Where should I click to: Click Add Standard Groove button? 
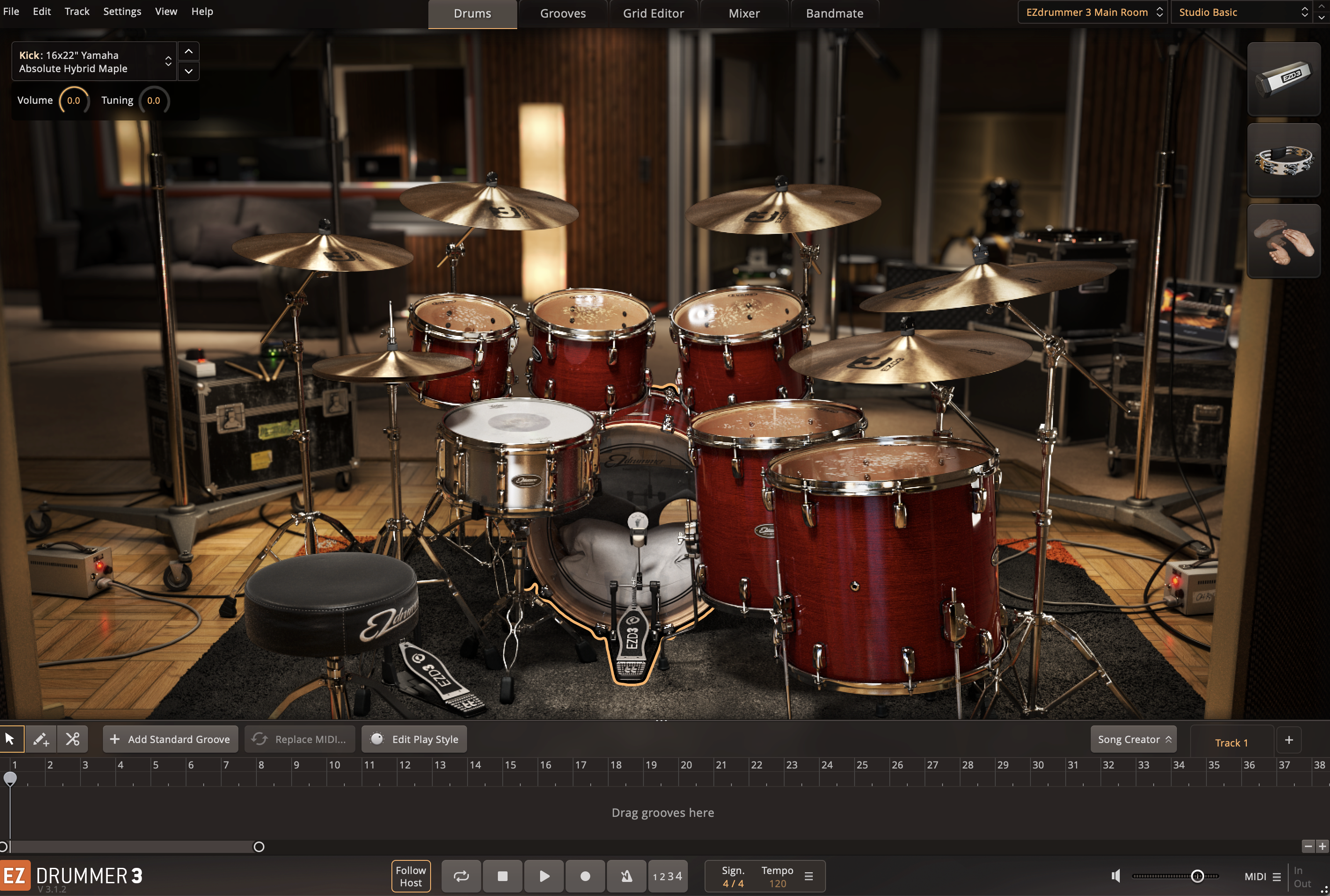170,739
